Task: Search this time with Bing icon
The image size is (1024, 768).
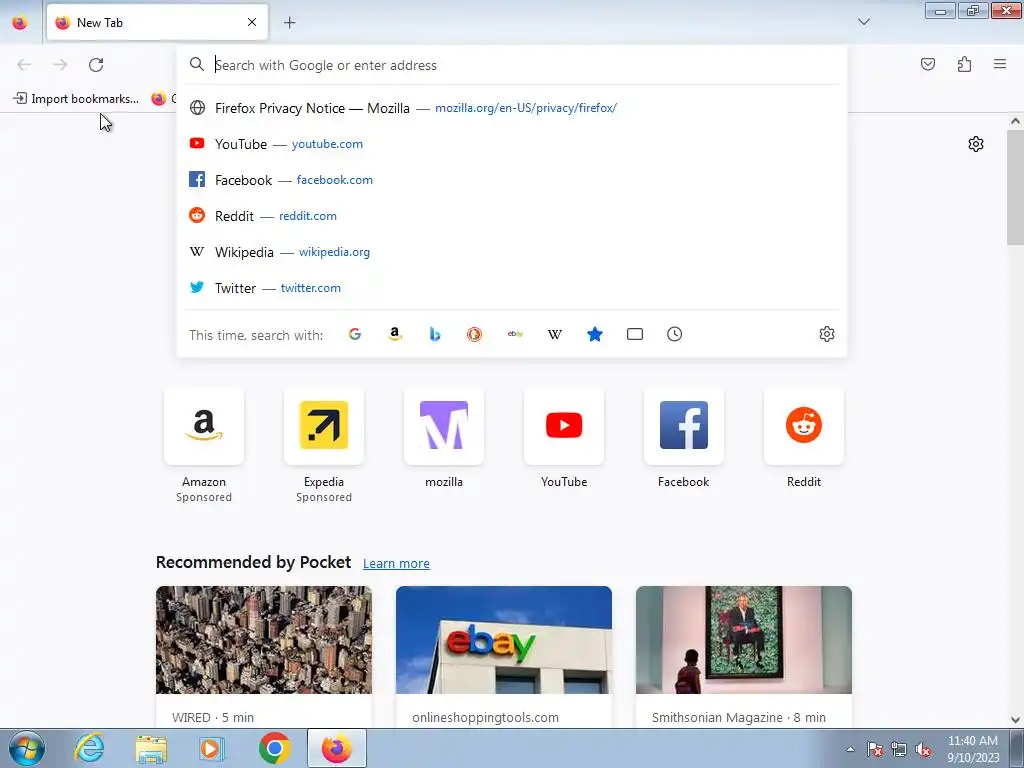Action: (x=435, y=334)
